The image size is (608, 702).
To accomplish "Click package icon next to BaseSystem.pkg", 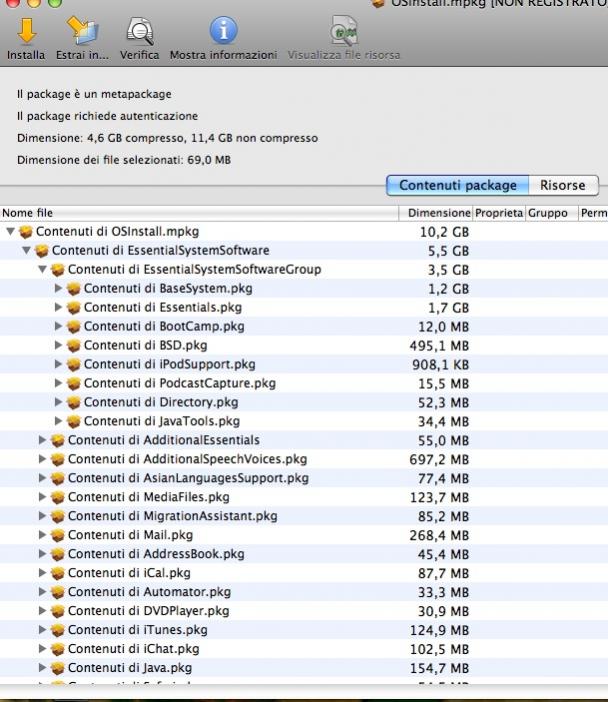I will [x=73, y=289].
